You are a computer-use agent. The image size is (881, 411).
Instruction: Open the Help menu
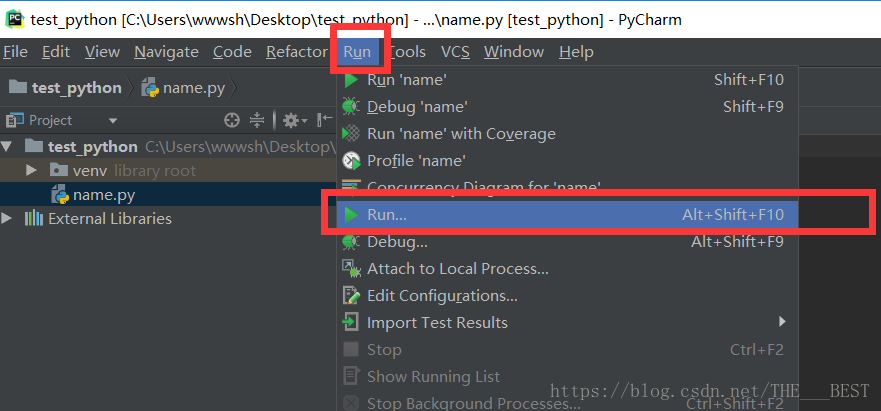tap(576, 52)
